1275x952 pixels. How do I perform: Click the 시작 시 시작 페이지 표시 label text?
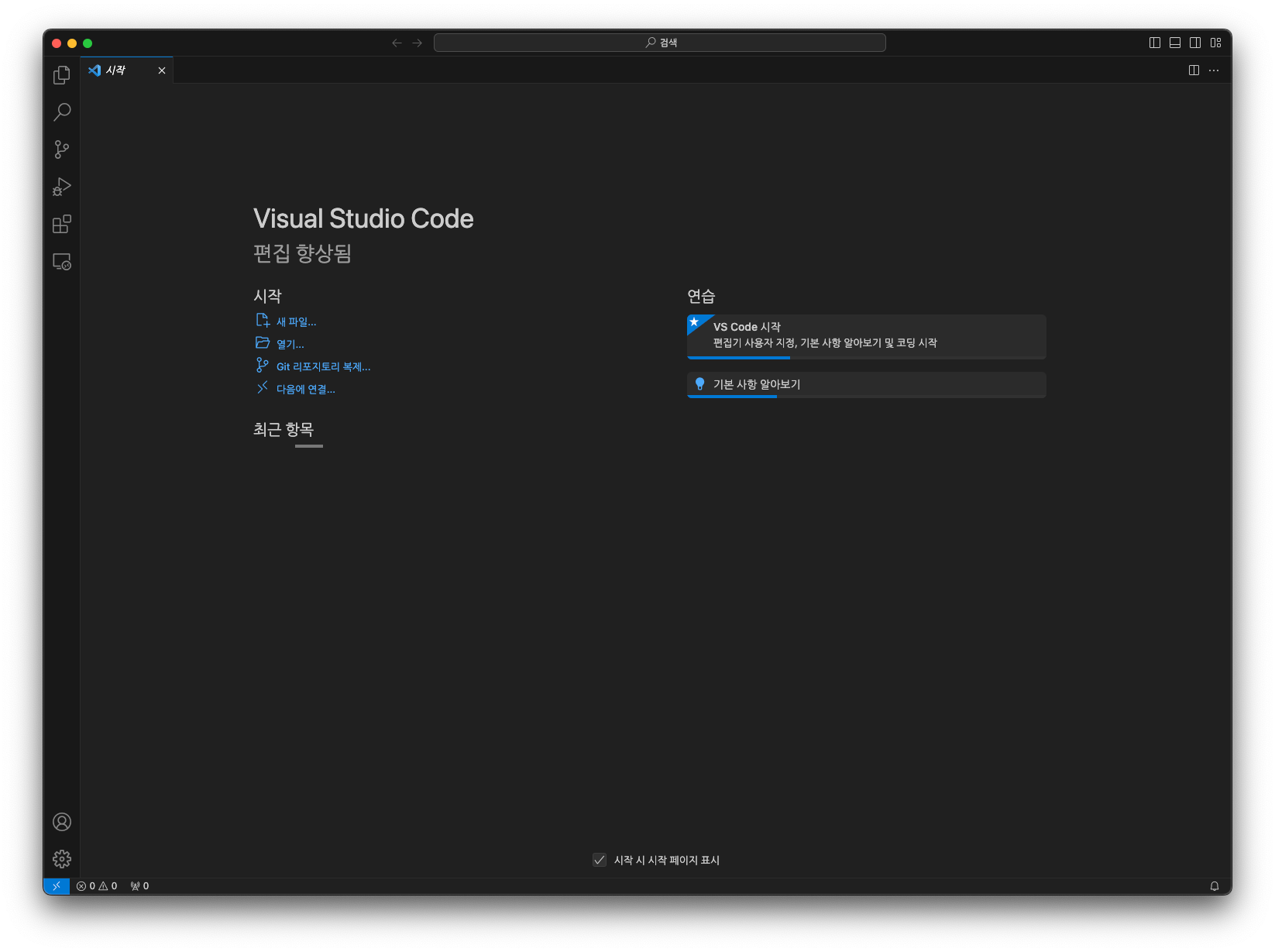tap(667, 860)
